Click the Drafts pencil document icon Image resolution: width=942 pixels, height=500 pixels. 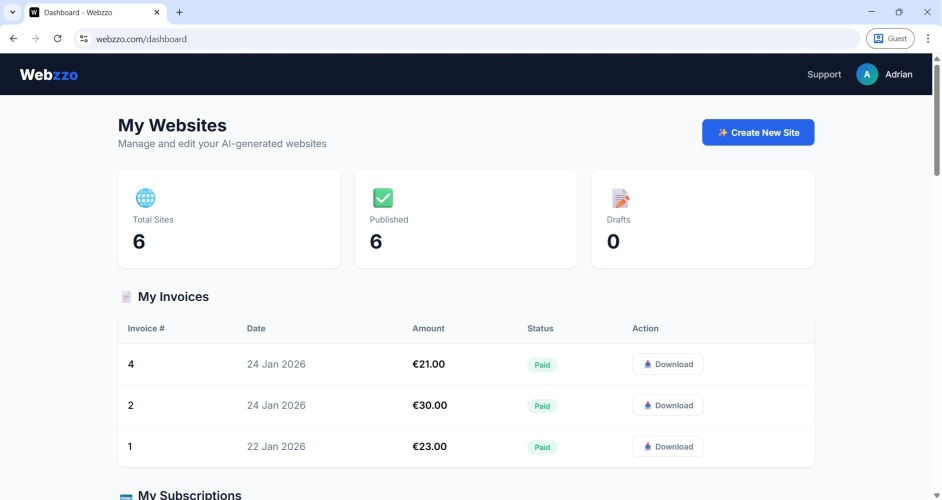pyautogui.click(x=620, y=198)
